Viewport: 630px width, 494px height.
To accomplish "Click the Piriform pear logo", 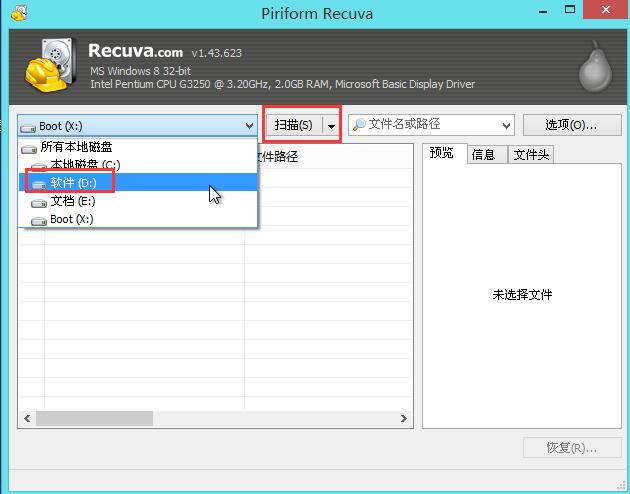I will pos(595,67).
